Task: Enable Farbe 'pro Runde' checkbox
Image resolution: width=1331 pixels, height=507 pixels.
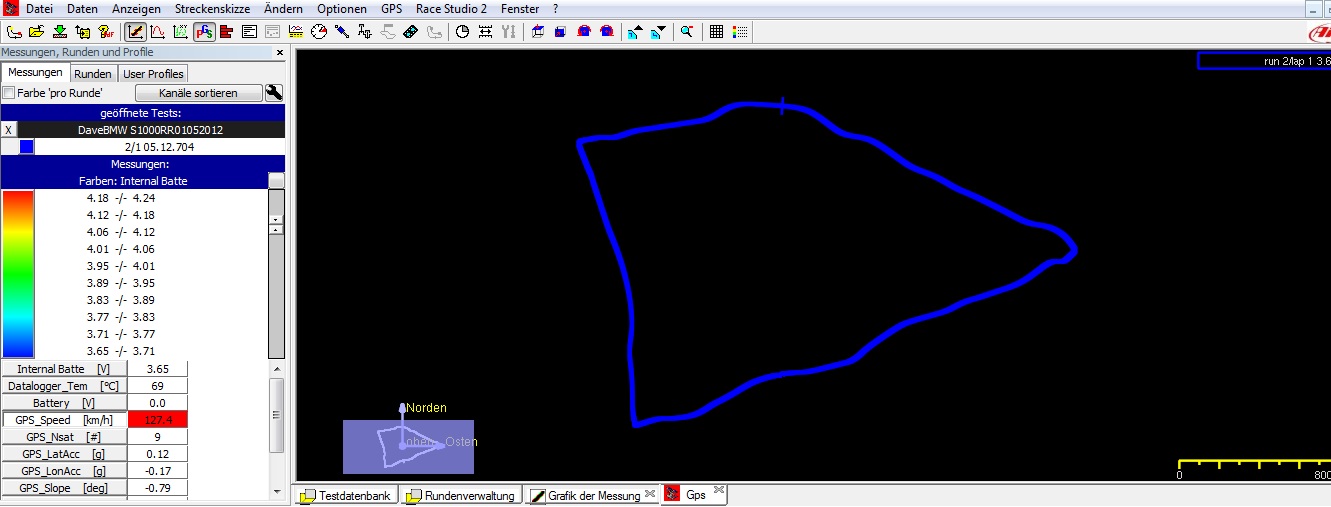Action: [x=9, y=93]
